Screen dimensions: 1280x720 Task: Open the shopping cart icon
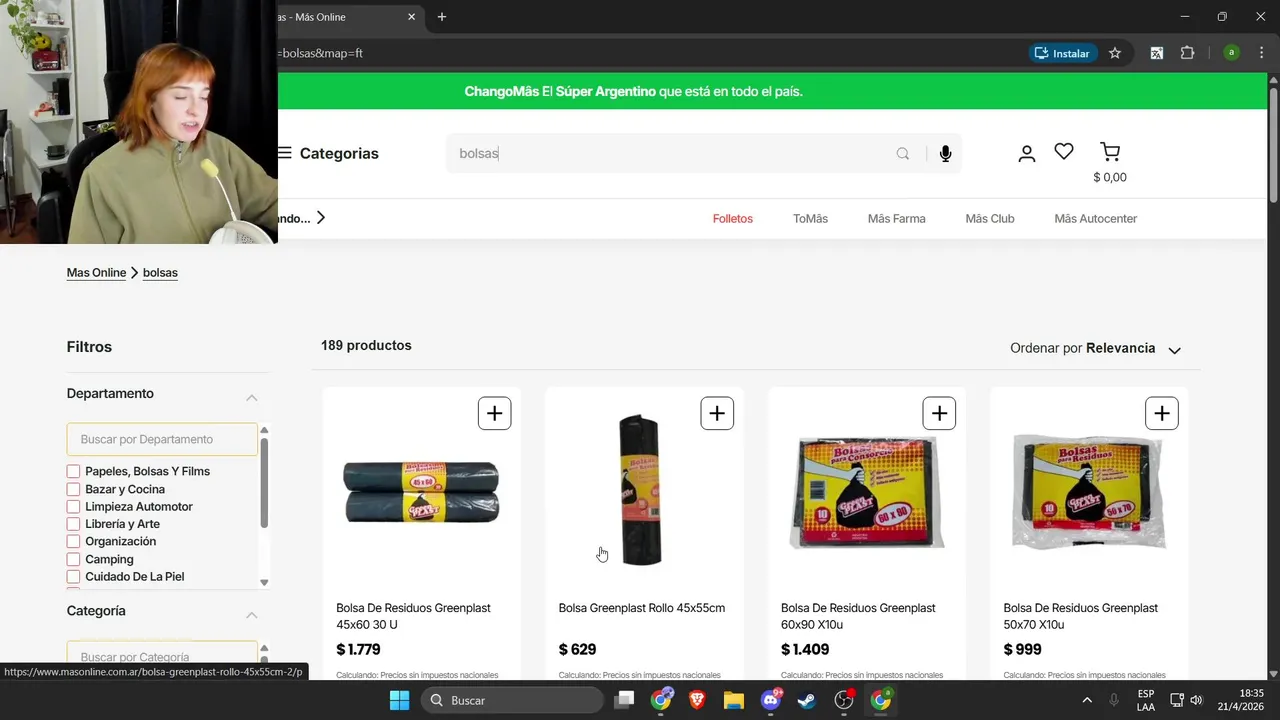[1110, 152]
